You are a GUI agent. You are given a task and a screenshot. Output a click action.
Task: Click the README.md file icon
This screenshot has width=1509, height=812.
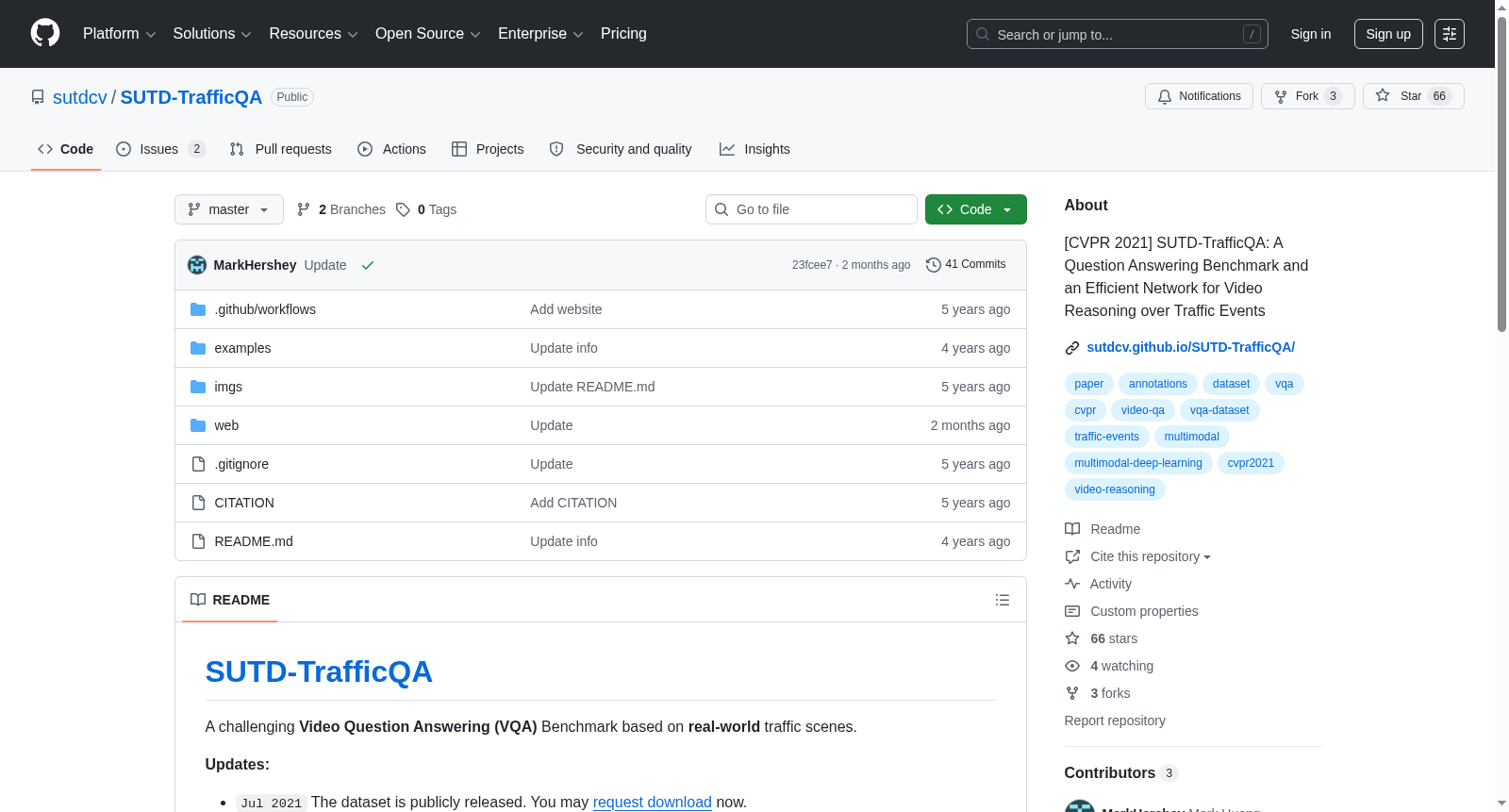198,541
